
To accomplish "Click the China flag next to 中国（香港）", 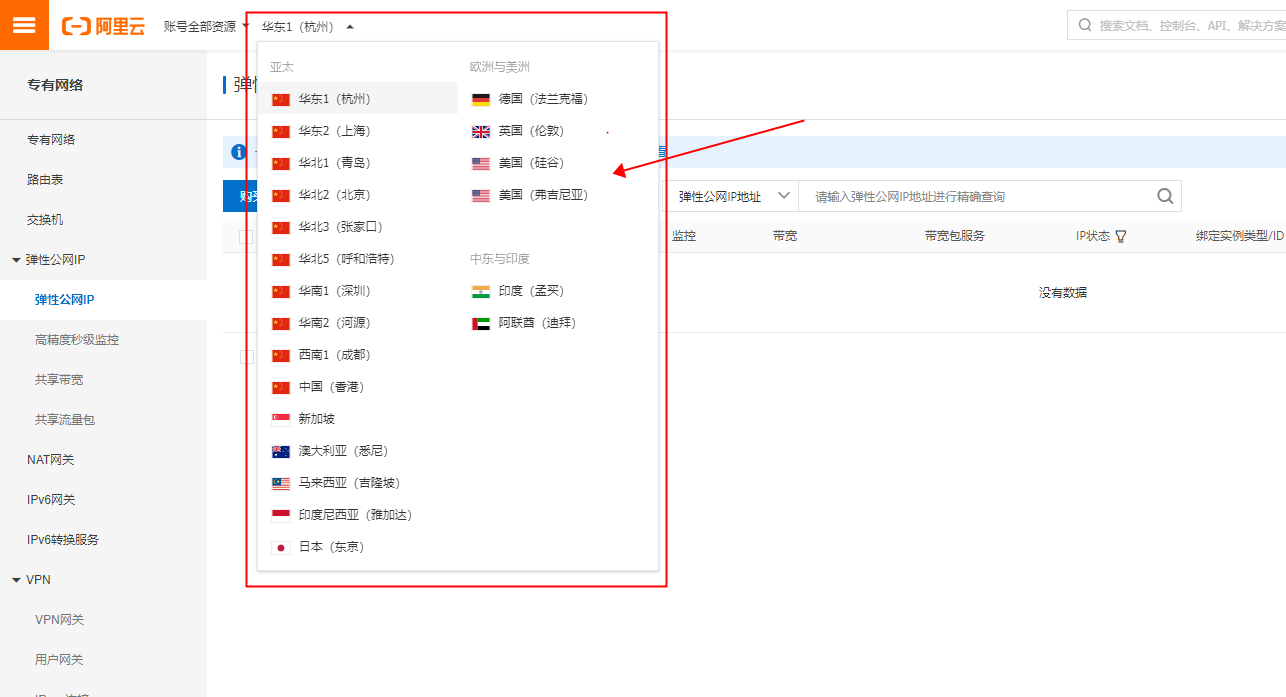I will click(280, 387).
